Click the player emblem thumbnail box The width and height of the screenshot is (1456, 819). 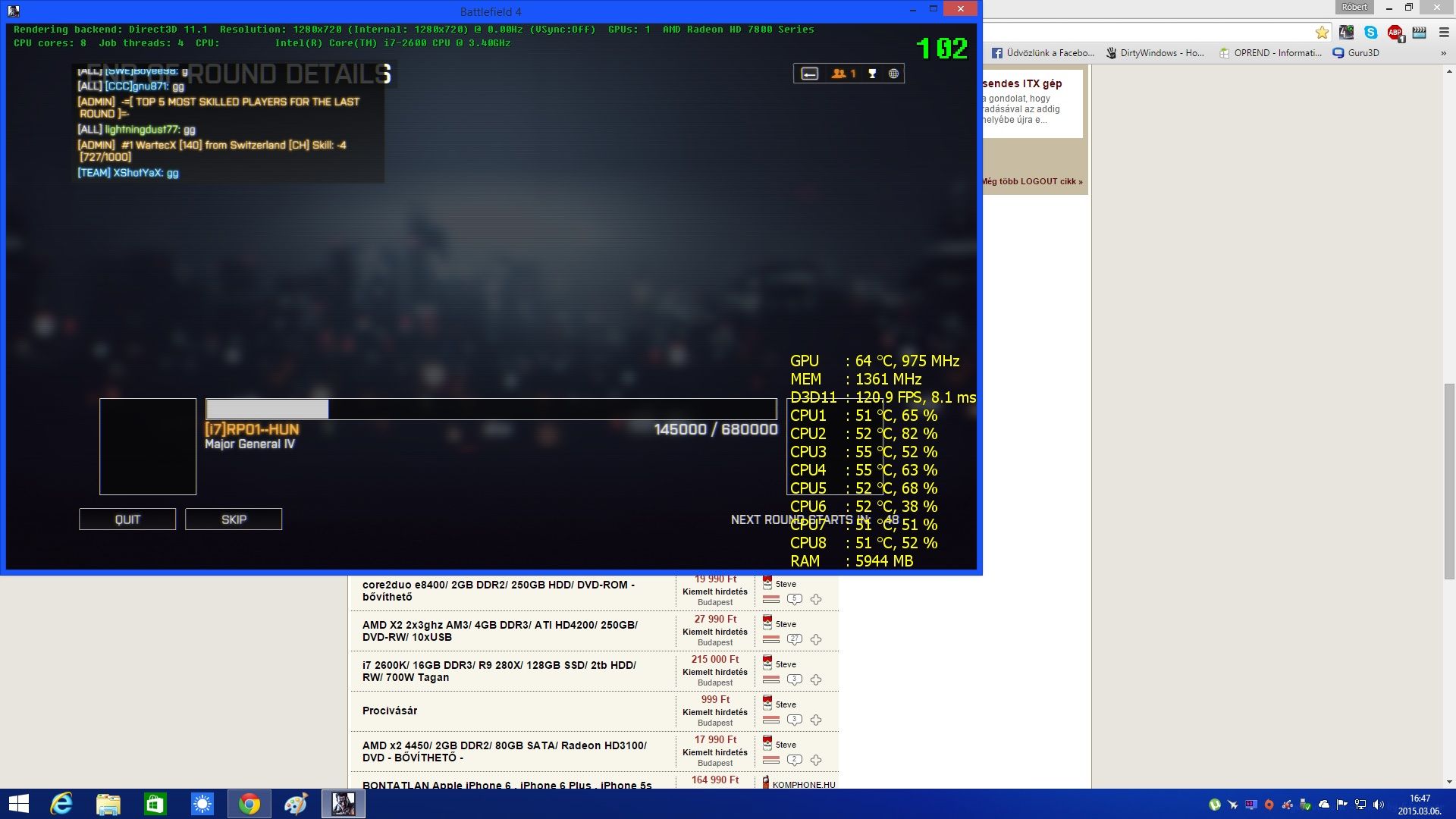(148, 447)
